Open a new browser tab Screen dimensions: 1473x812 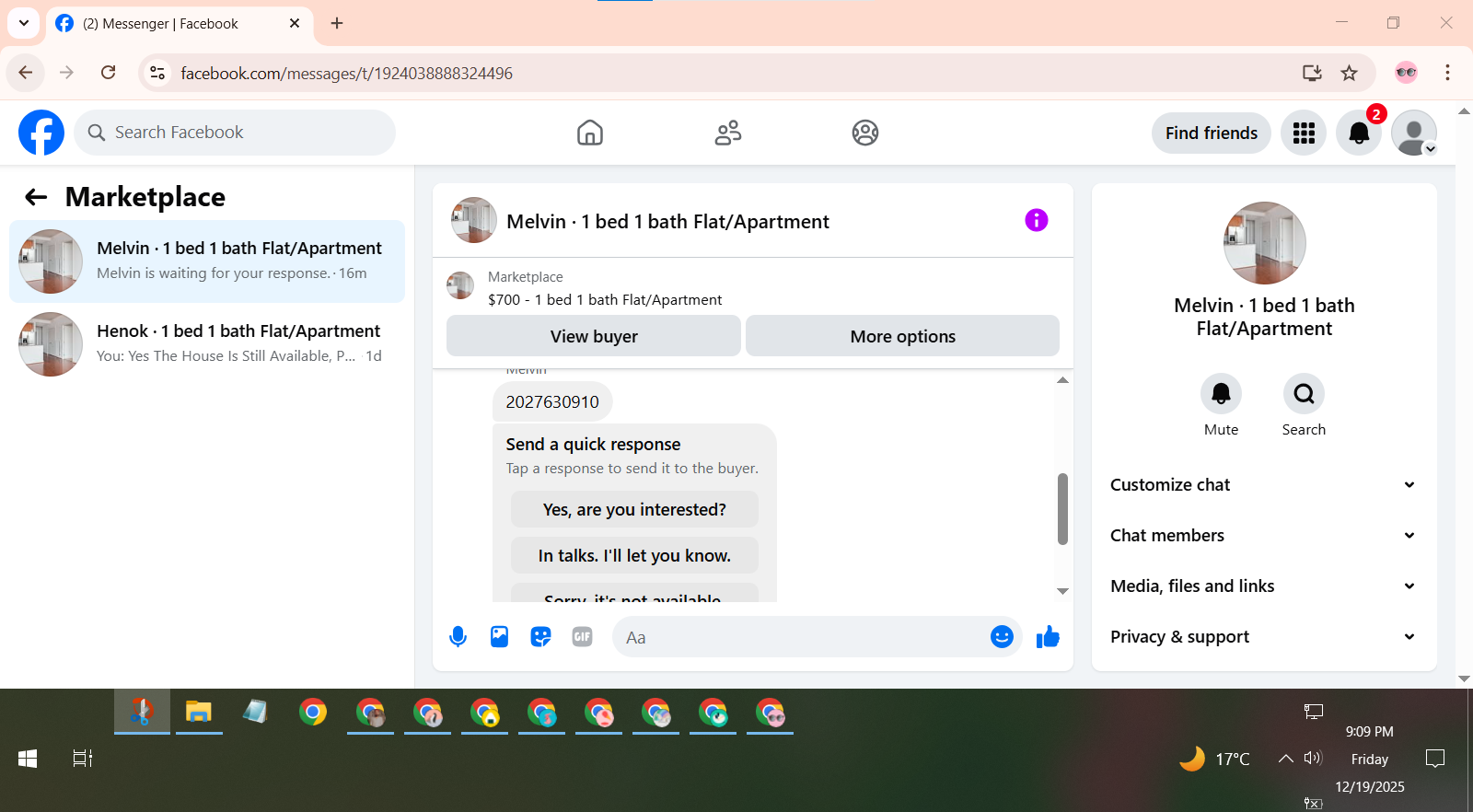[337, 23]
